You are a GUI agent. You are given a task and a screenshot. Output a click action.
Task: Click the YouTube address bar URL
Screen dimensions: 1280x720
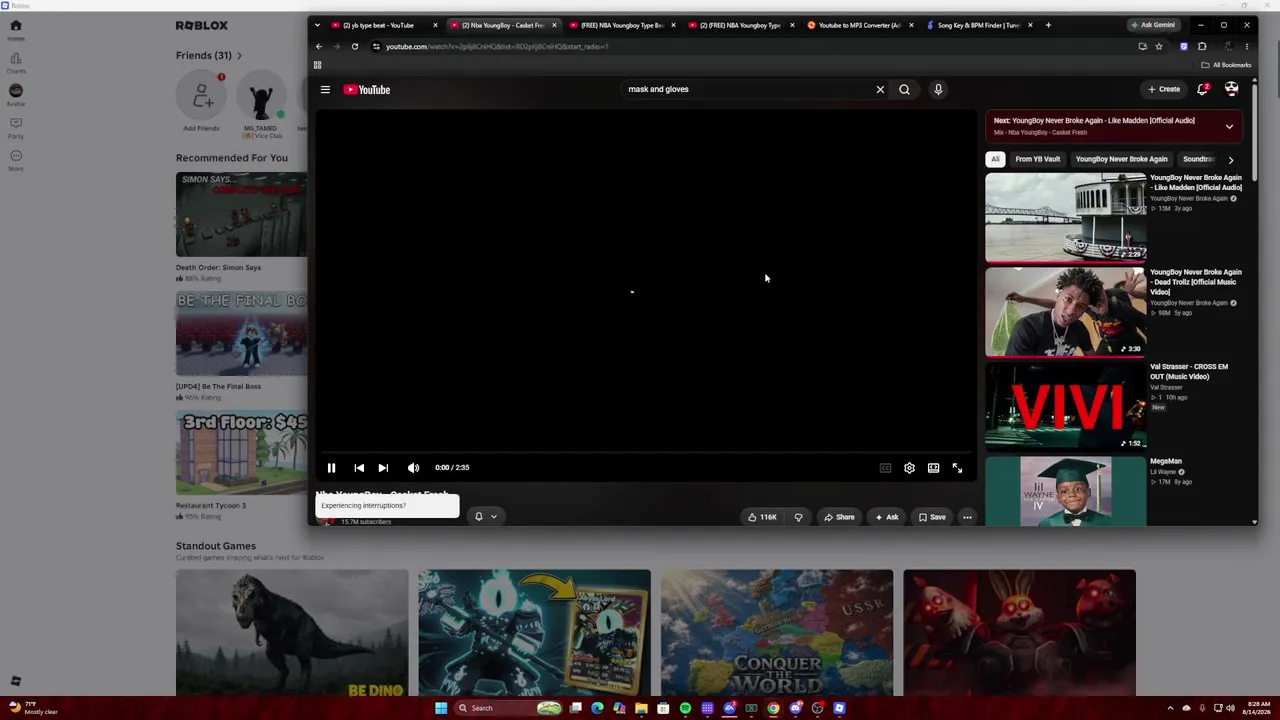pyautogui.click(x=497, y=46)
